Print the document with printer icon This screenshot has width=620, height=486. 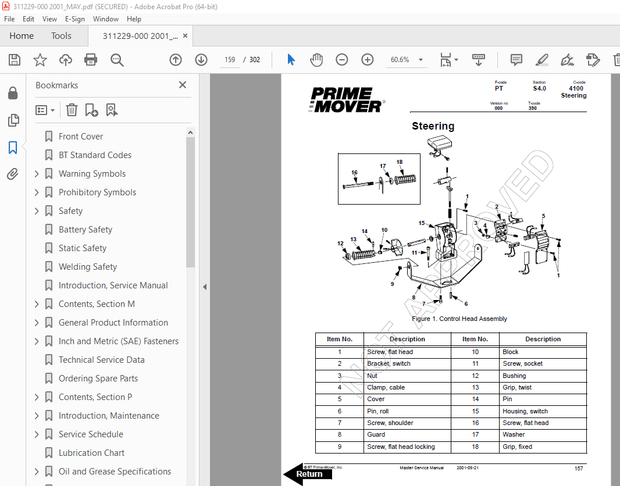[x=91, y=60]
